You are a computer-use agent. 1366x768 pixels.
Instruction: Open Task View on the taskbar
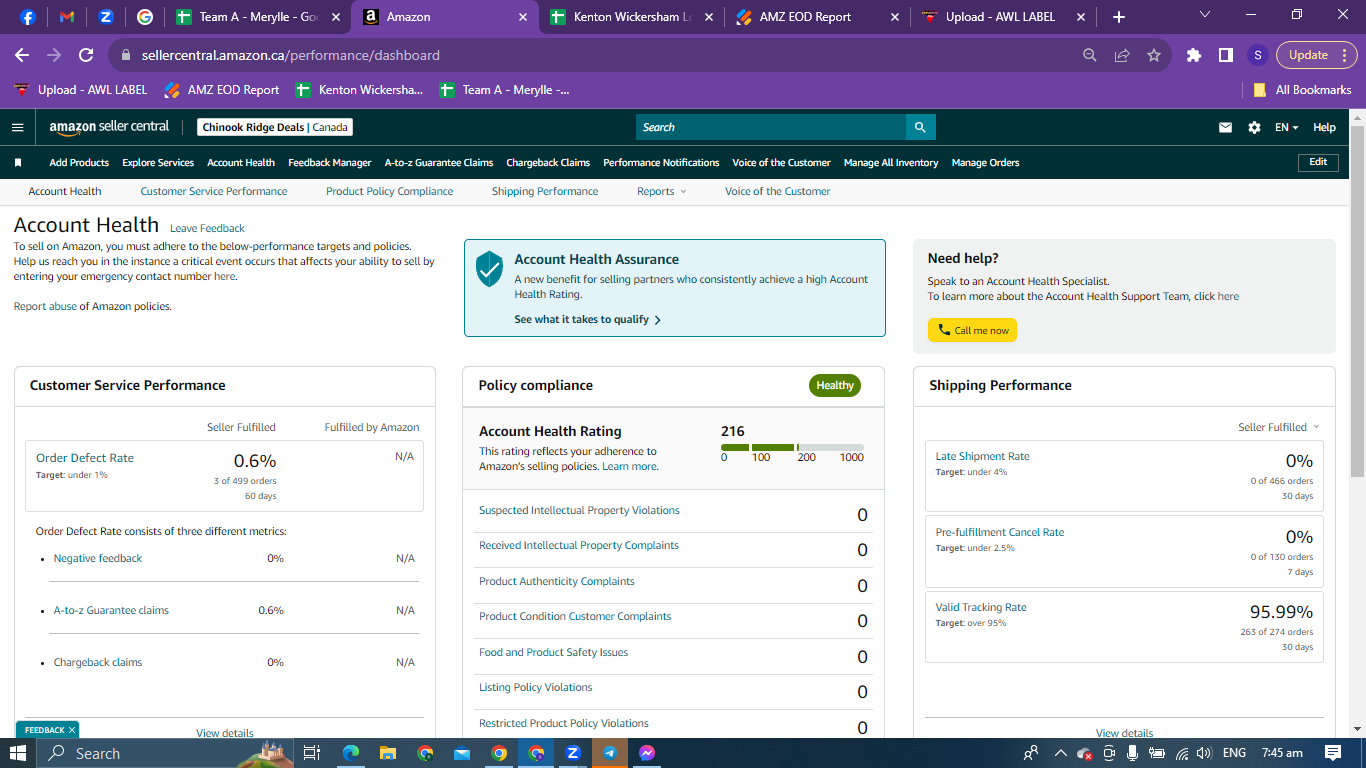point(311,753)
